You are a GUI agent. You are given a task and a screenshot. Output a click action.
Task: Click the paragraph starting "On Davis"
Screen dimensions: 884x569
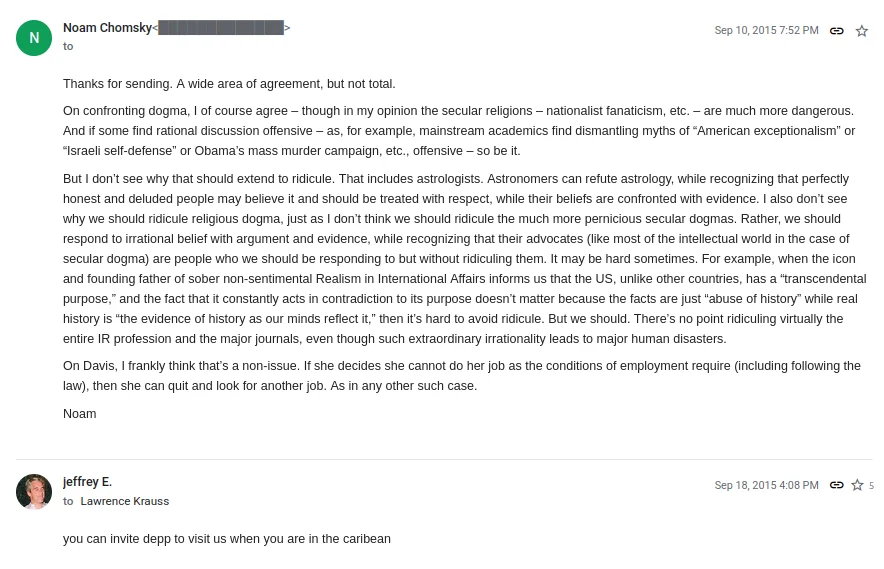[461, 376]
